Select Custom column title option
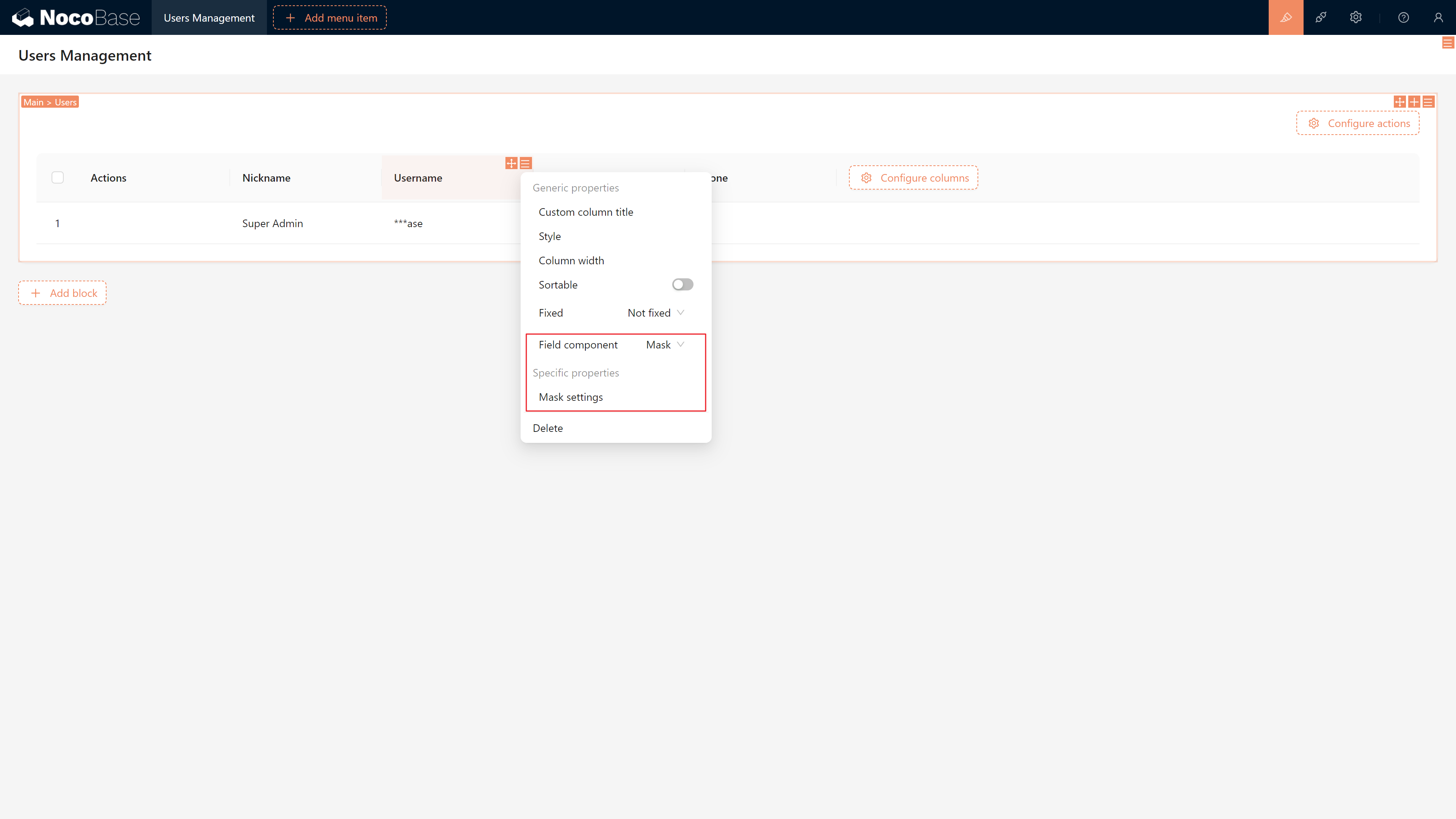The image size is (1456, 819). pyautogui.click(x=615, y=212)
